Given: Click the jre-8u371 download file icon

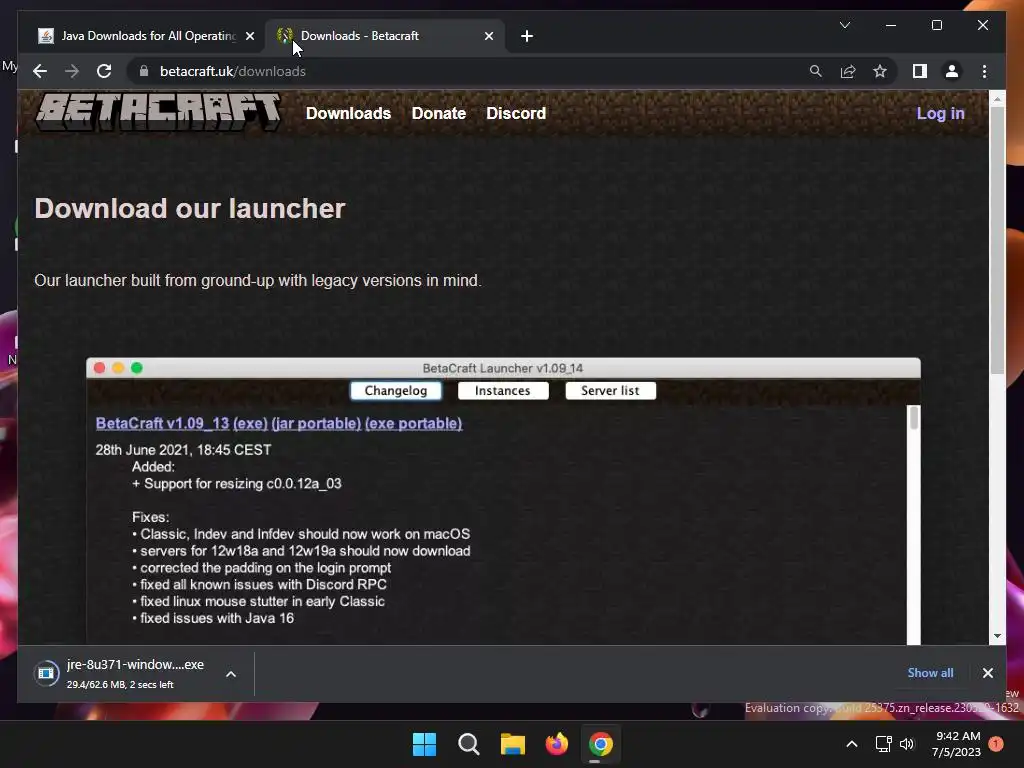Looking at the screenshot, I should click(x=46, y=673).
